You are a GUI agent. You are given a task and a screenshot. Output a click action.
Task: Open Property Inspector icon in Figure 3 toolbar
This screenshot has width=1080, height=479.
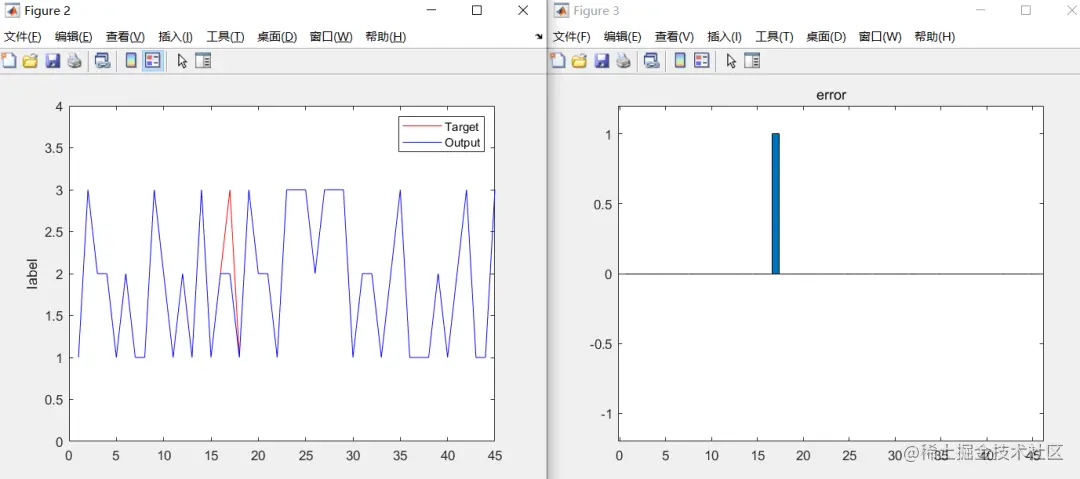752,61
